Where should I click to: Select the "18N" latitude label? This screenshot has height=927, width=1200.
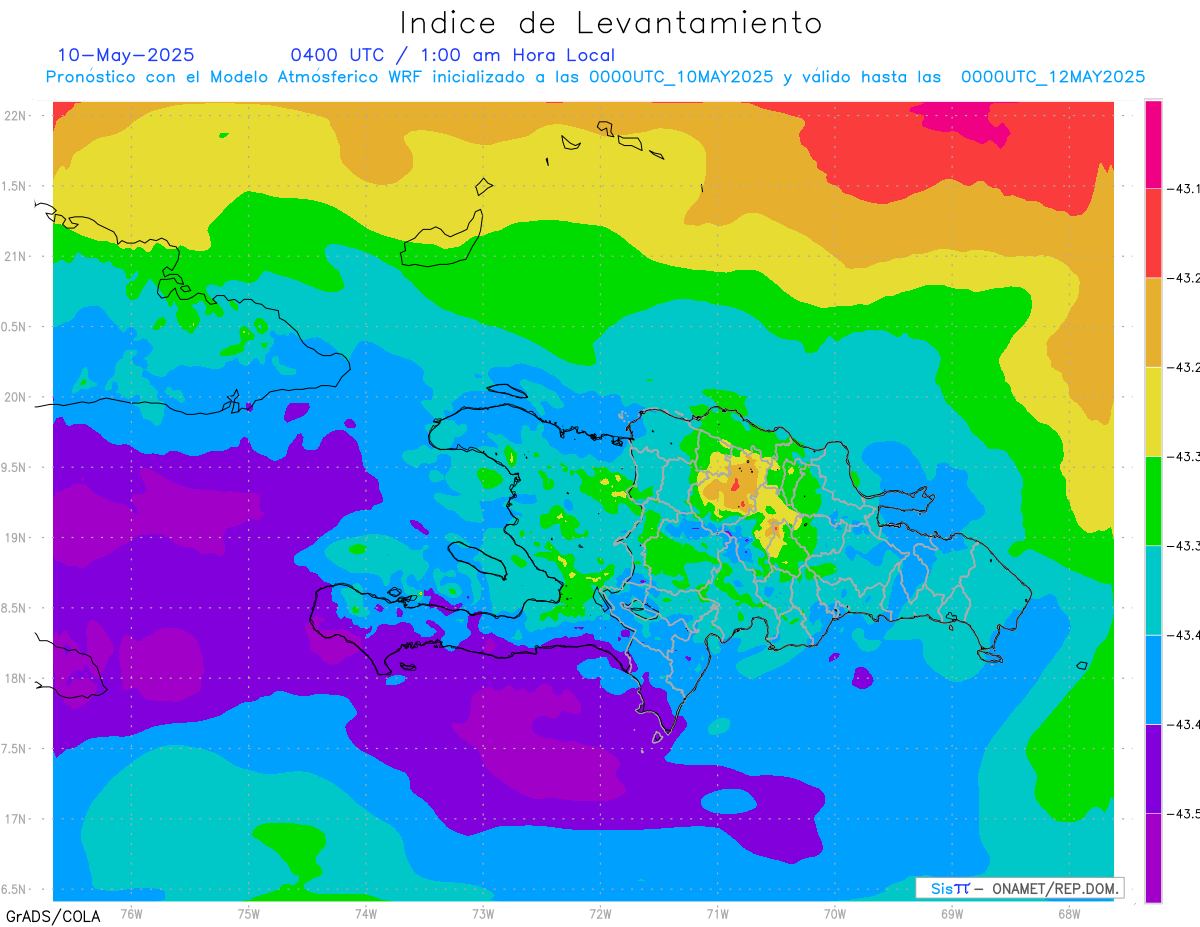tap(15, 678)
